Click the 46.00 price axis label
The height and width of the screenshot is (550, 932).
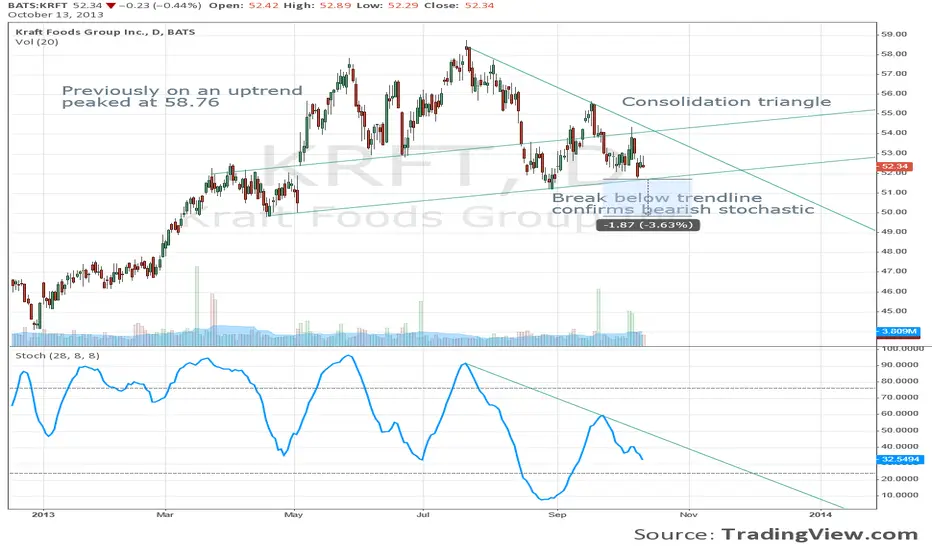coord(894,291)
